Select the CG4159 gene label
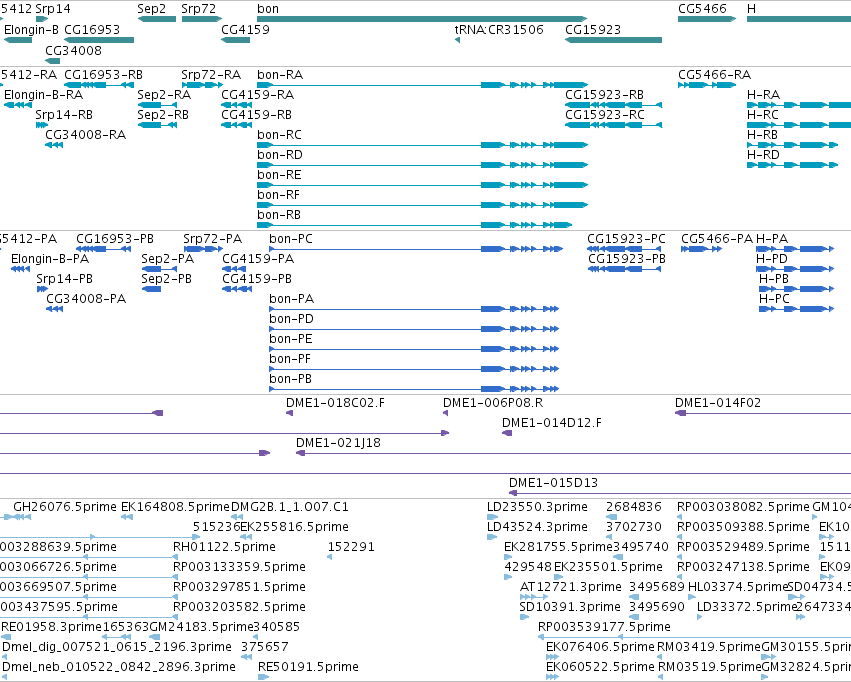The height and width of the screenshot is (682, 851). point(245,29)
